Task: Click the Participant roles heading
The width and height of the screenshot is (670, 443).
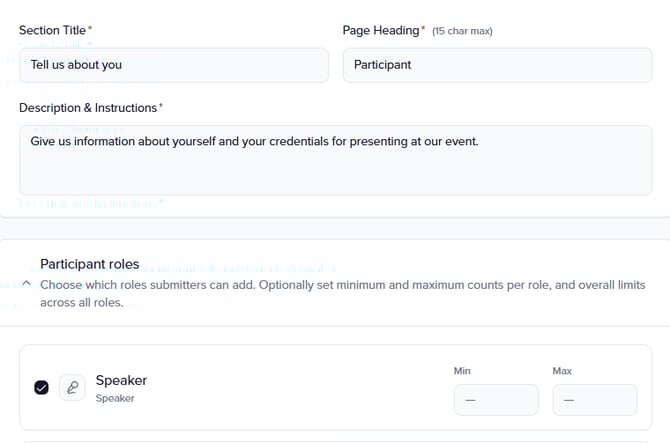Action: 90,264
